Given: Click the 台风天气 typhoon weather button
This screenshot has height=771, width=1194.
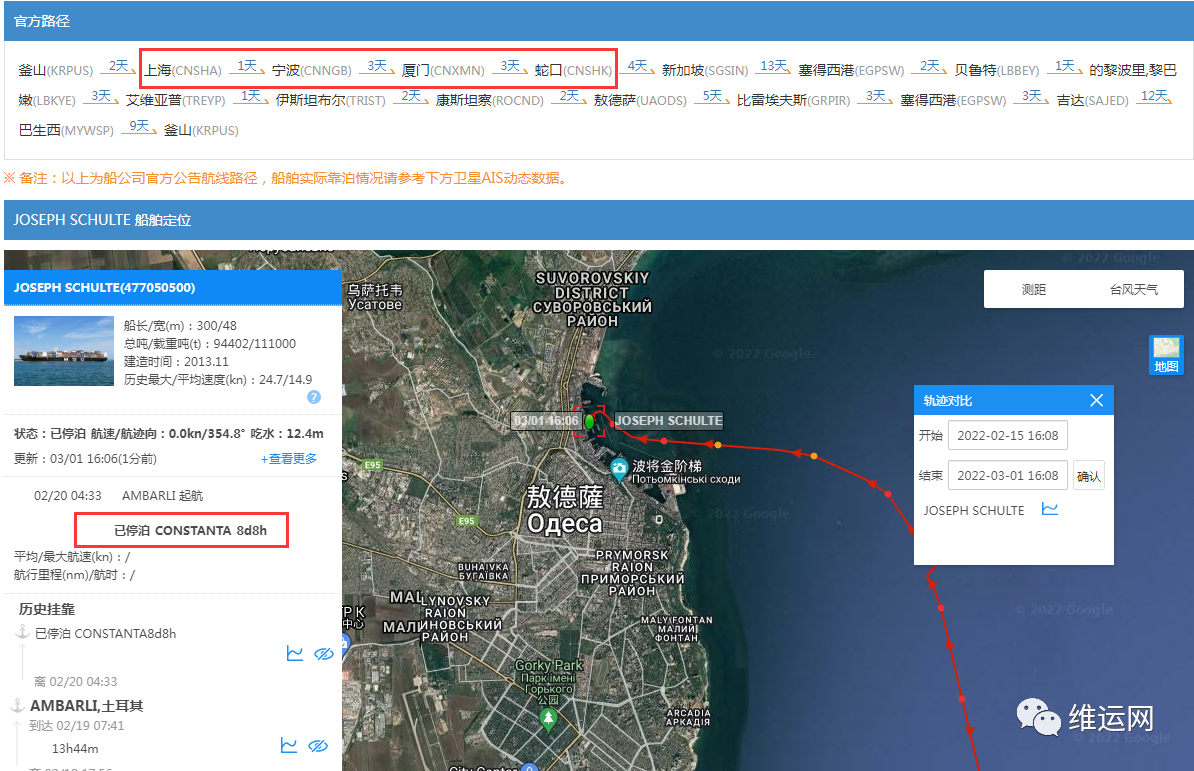Looking at the screenshot, I should click(x=1133, y=289).
